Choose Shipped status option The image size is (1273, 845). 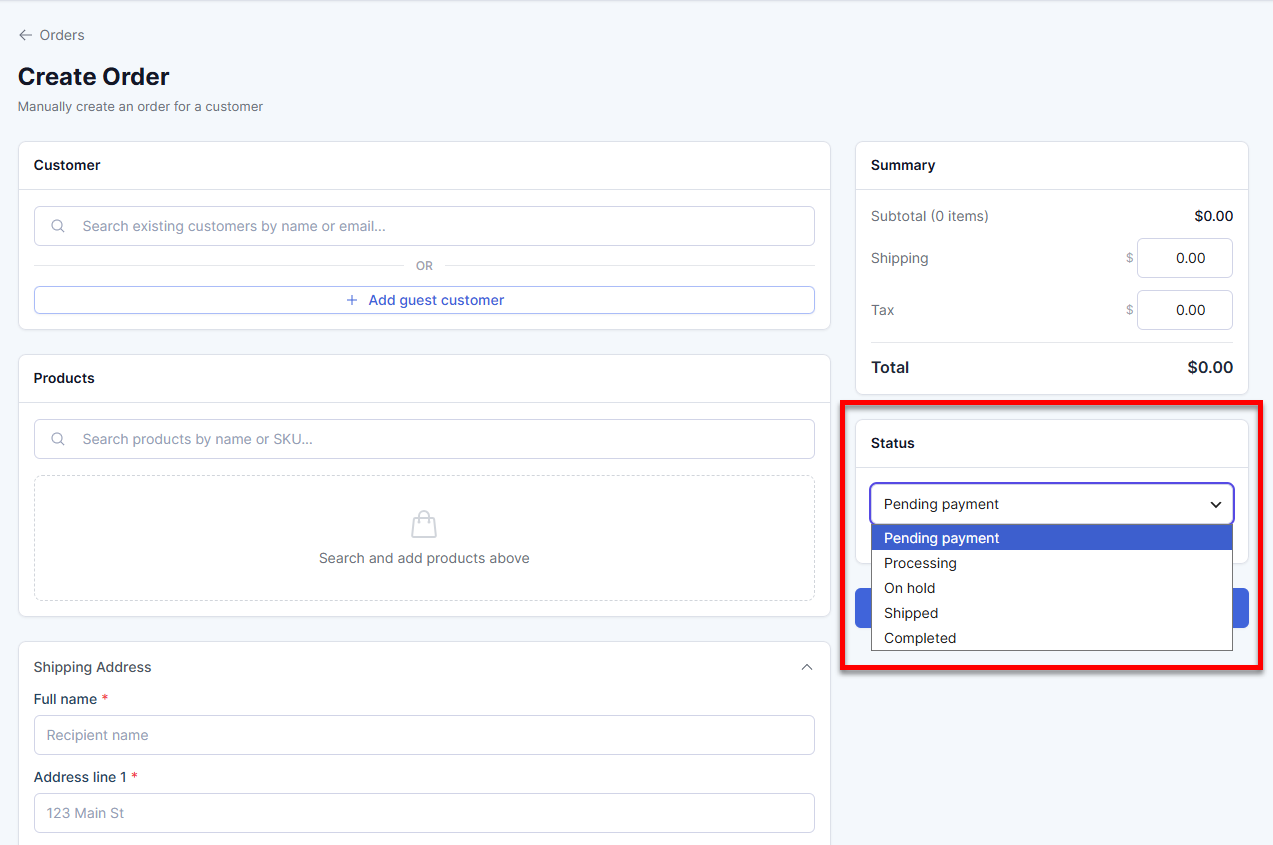pos(1052,613)
